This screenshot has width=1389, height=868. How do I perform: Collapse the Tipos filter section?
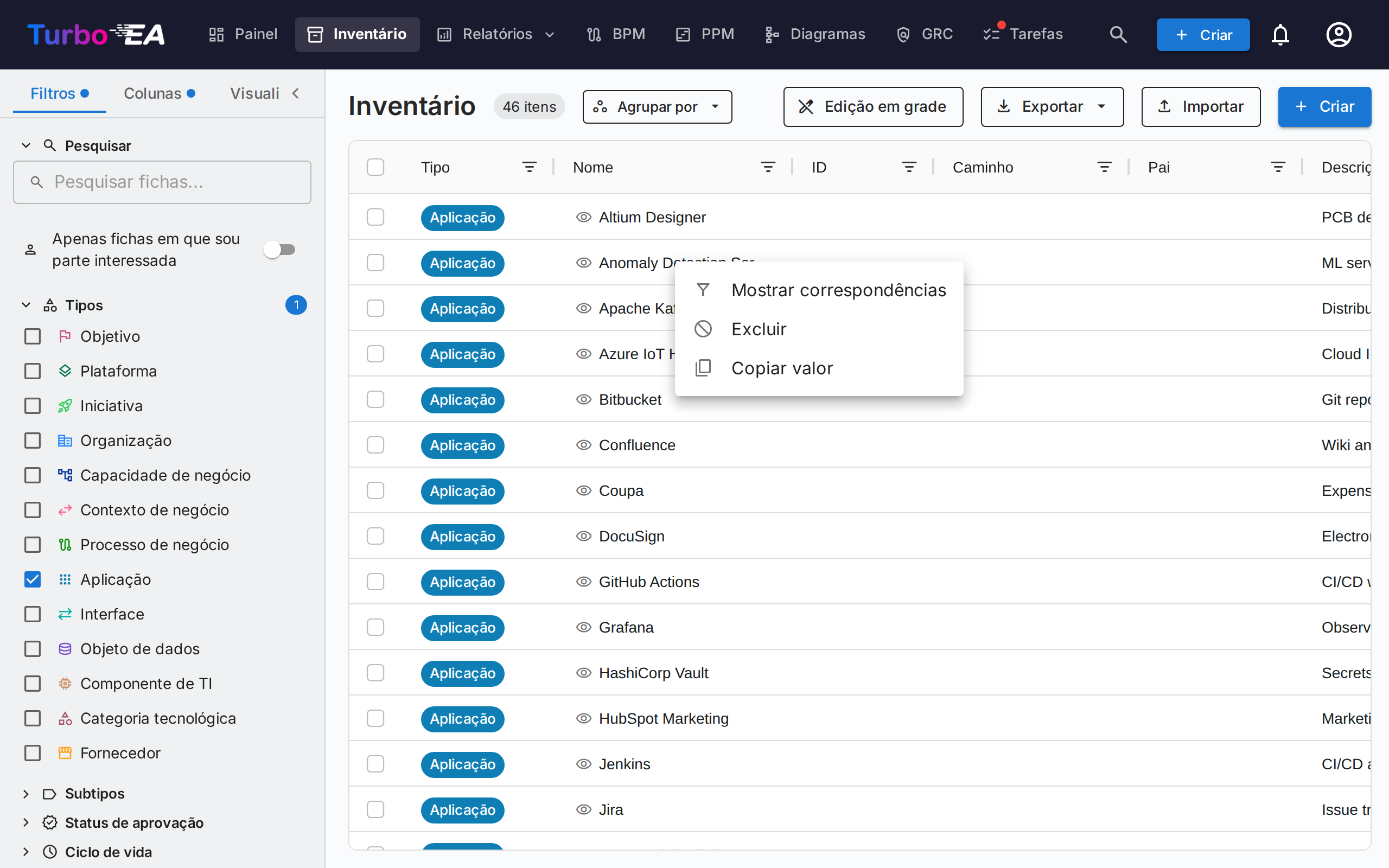[x=26, y=305]
